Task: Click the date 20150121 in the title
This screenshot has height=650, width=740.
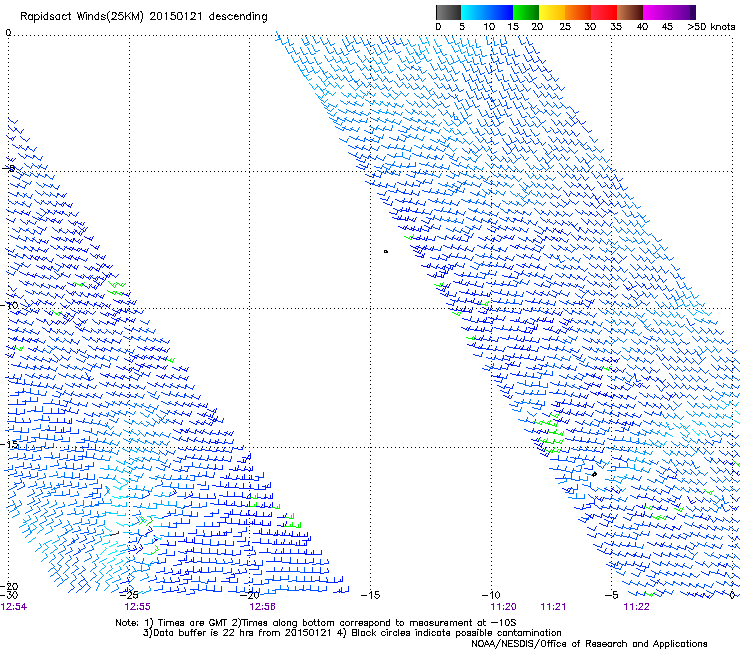Action: (176, 17)
